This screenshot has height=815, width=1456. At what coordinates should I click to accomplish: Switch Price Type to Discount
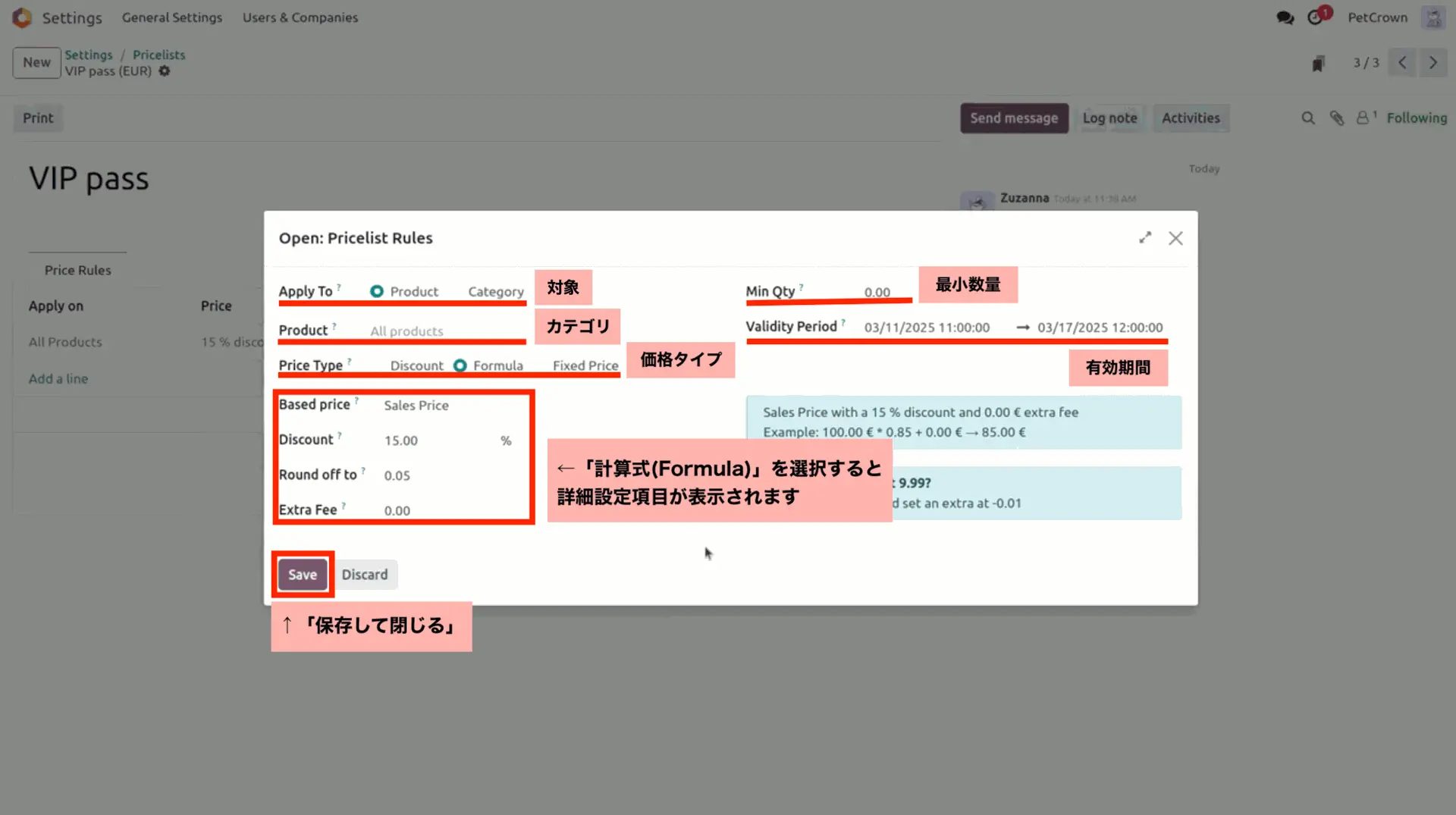416,365
